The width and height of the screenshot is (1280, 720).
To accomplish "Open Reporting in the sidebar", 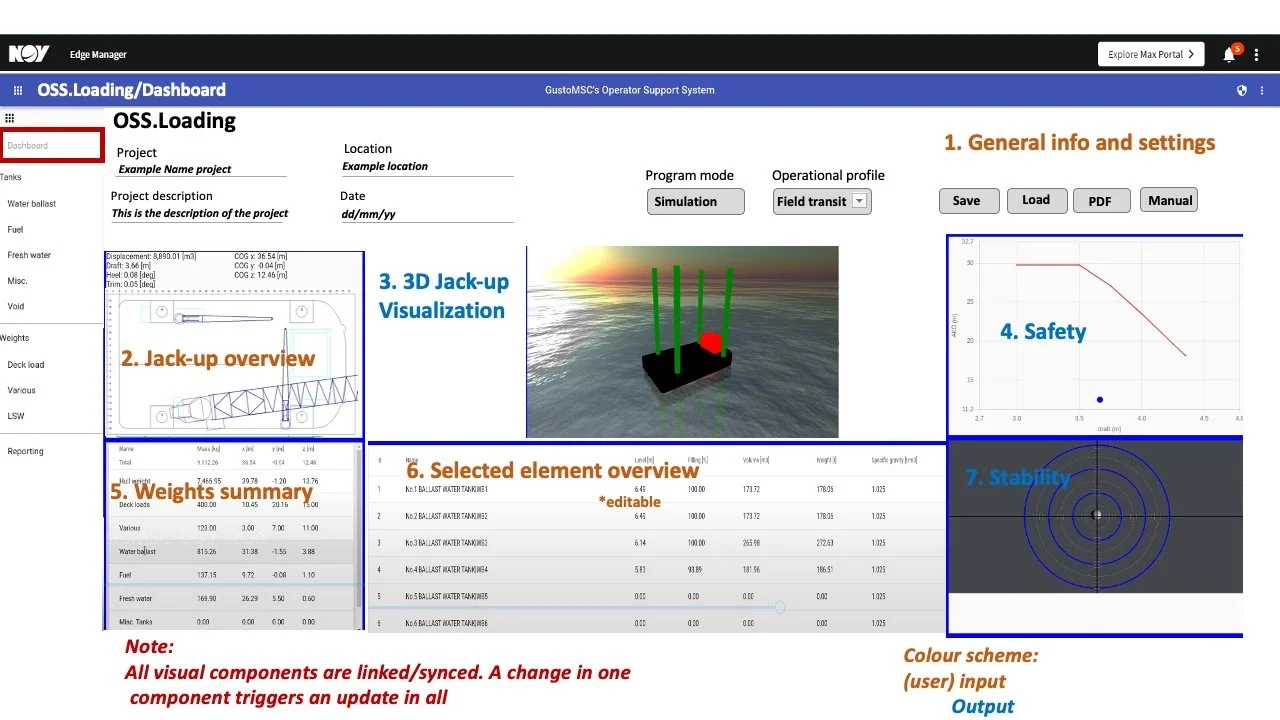I will (25, 451).
